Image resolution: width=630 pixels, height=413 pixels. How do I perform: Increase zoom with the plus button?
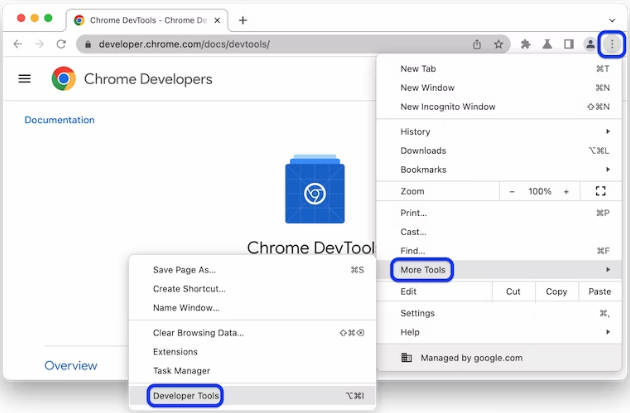[x=566, y=192]
